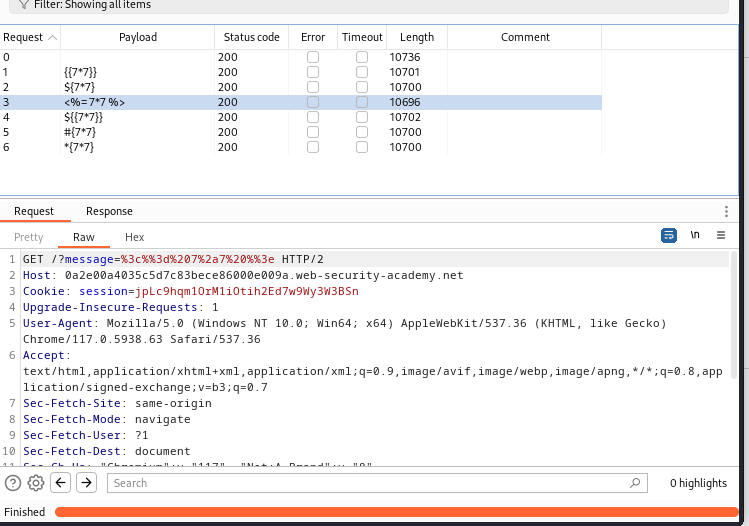The height and width of the screenshot is (526, 749).
Task: Click the User-Agent header line
Action: [x=344, y=331]
